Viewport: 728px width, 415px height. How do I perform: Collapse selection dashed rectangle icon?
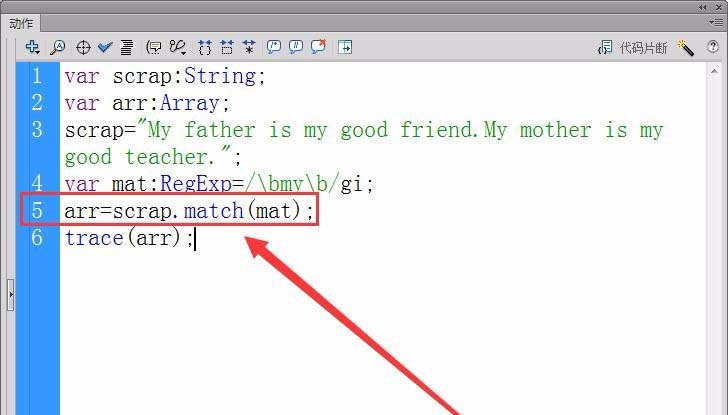pos(227,47)
